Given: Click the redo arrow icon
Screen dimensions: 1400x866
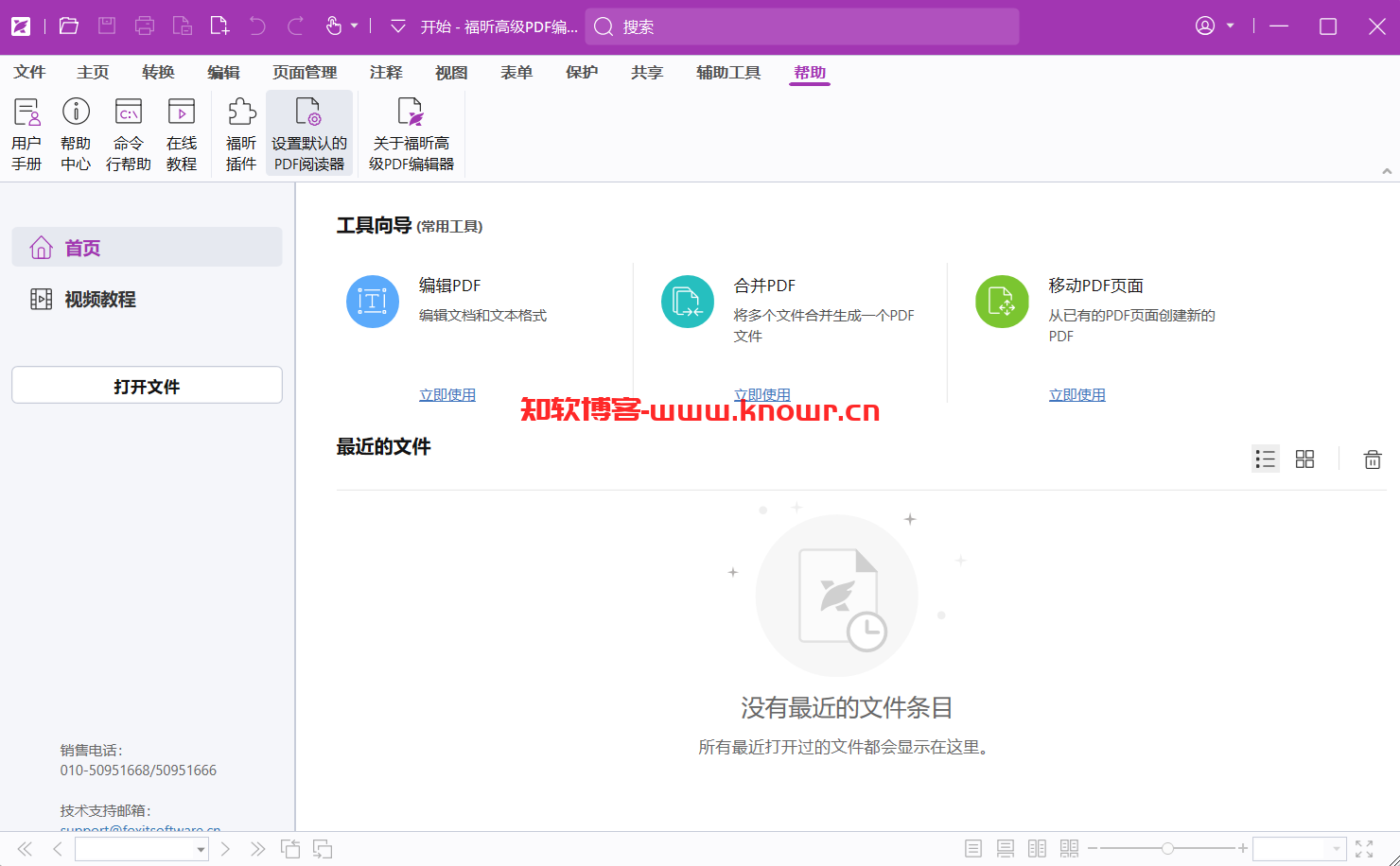Looking at the screenshot, I should (x=295, y=26).
